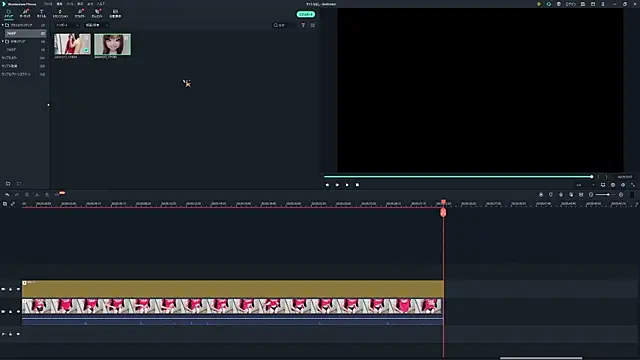Click the timeline zoom slider handle
Image resolution: width=640 pixels, height=360 pixels.
coord(608,195)
